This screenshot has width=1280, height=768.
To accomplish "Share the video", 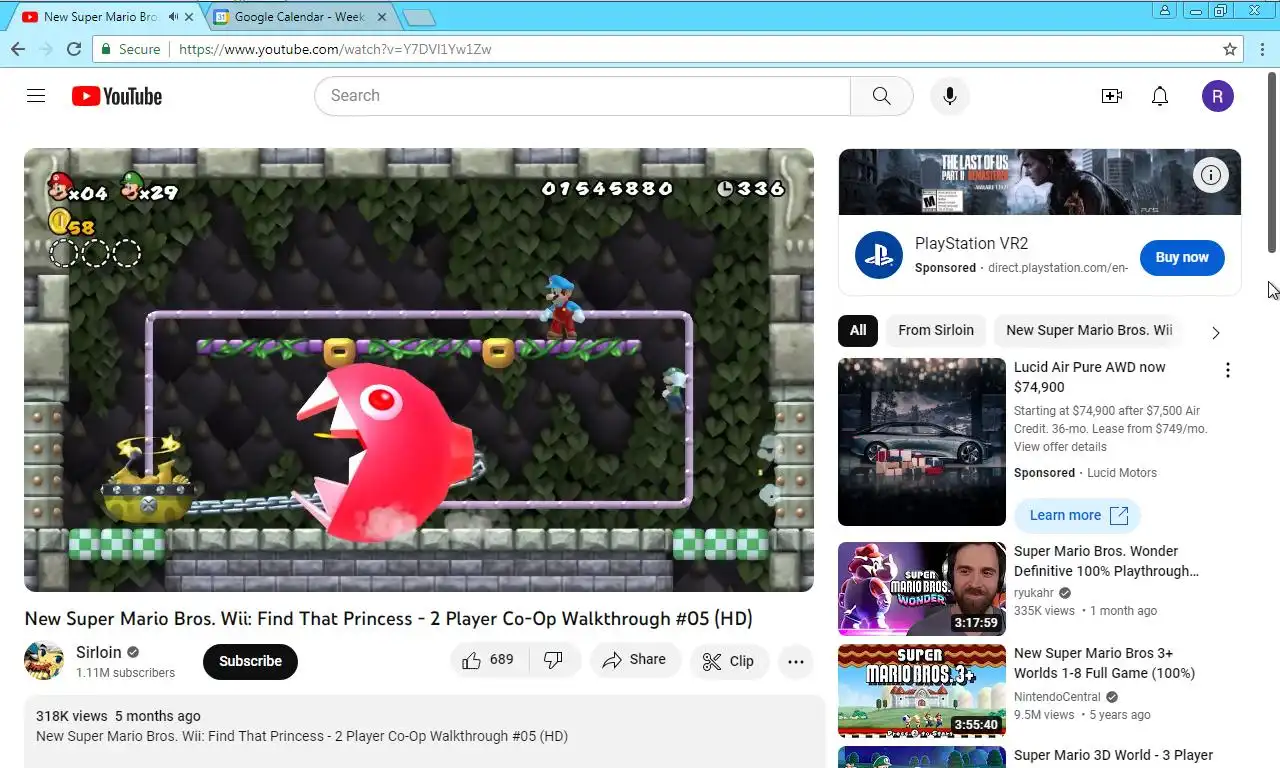I will [x=635, y=660].
